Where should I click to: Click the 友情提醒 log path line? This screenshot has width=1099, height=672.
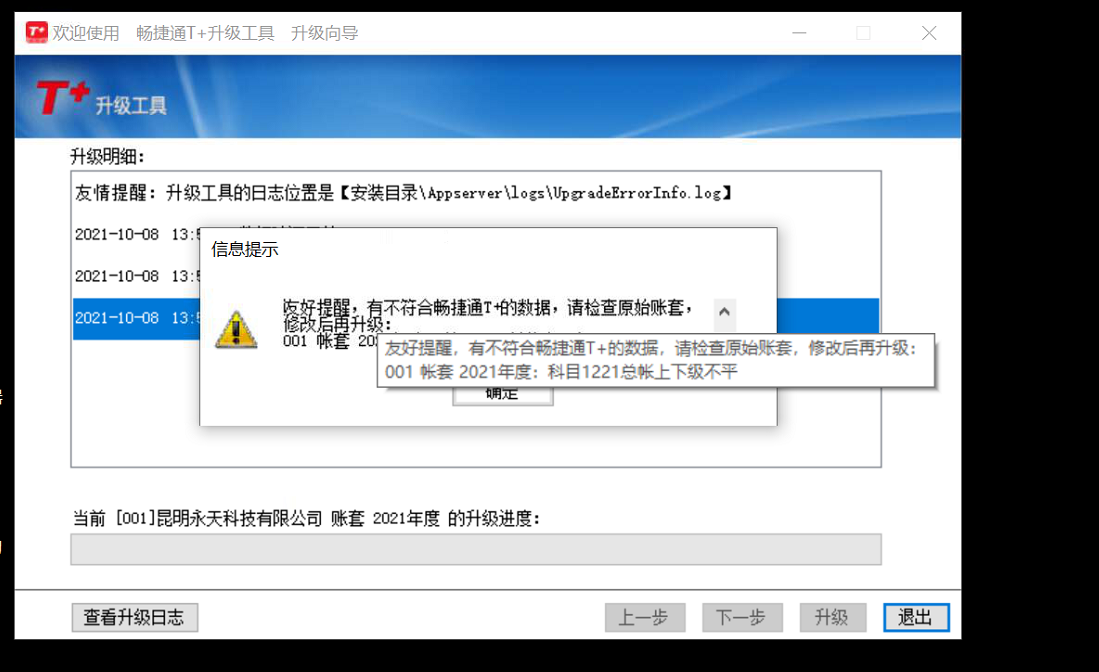(404, 193)
